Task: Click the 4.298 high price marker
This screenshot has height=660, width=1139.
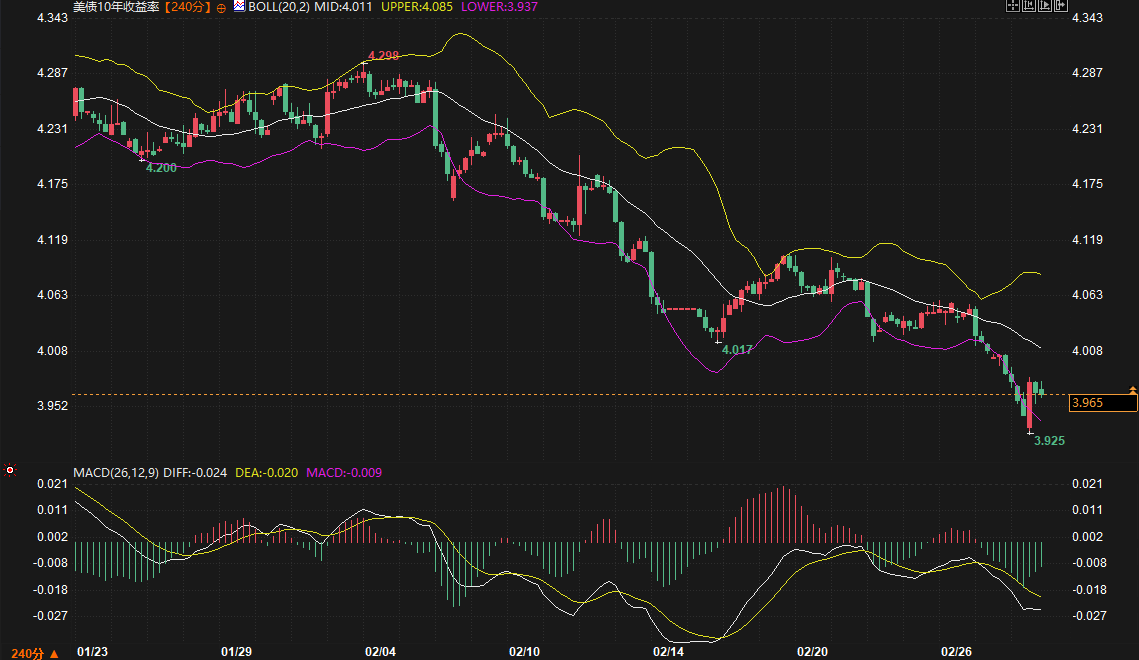Action: 384,55
